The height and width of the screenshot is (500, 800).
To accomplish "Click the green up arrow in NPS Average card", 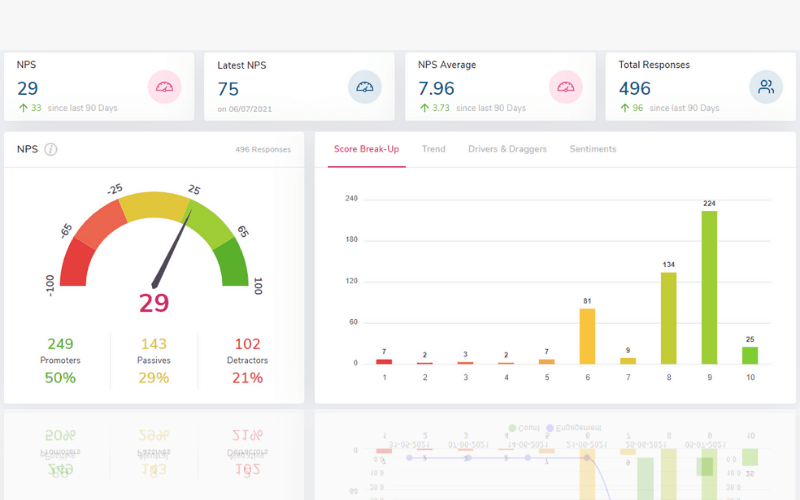I will pos(424,108).
